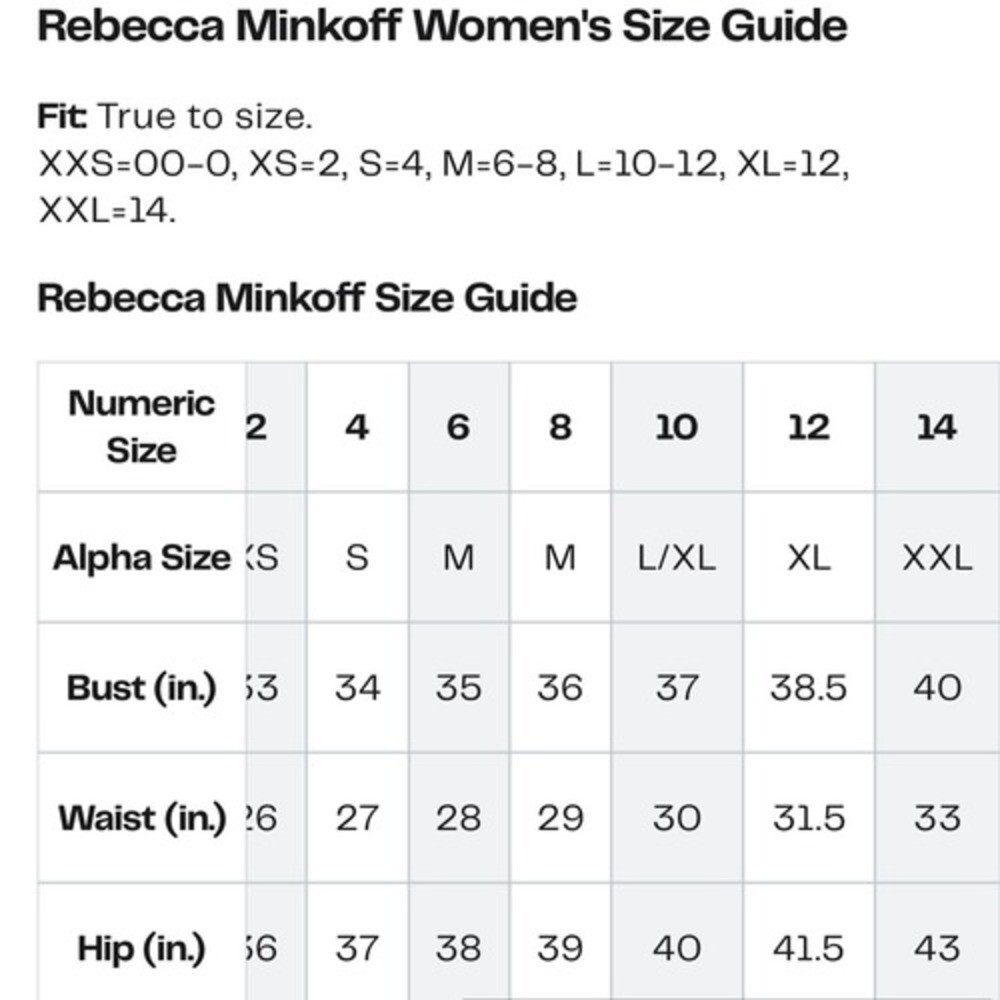Click the 43 hip measurement cell
The width and height of the screenshot is (1000, 1000).
coord(937,943)
